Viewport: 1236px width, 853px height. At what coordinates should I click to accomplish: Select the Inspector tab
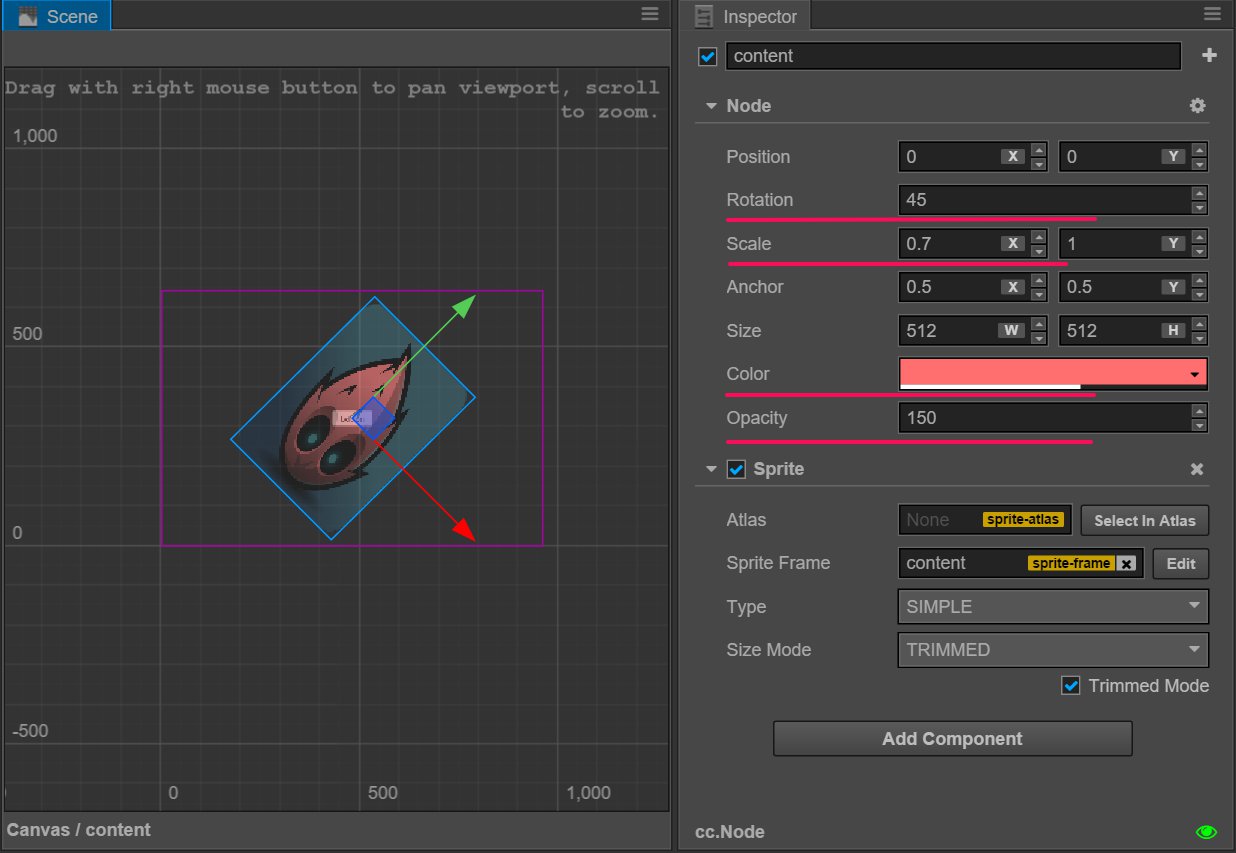(x=747, y=16)
